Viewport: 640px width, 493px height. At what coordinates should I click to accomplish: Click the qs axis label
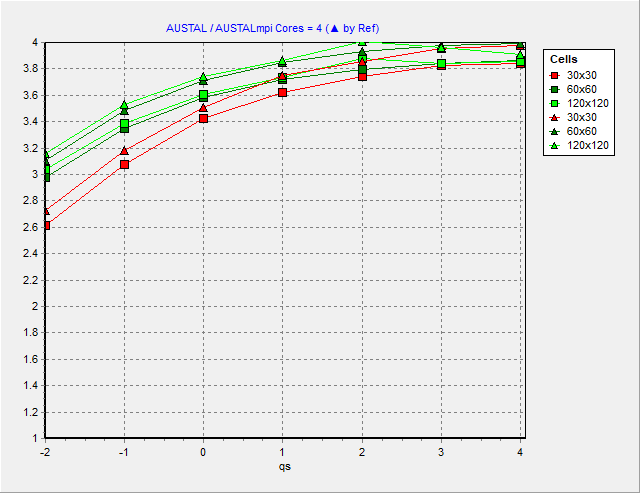(x=284, y=466)
